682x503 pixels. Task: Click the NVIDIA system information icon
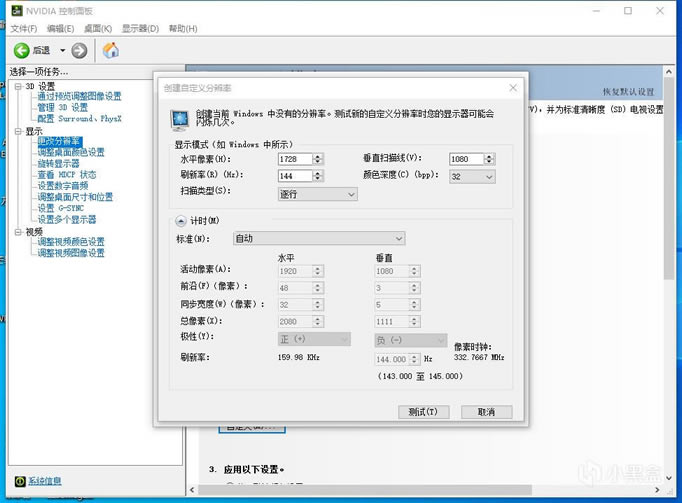[20, 481]
